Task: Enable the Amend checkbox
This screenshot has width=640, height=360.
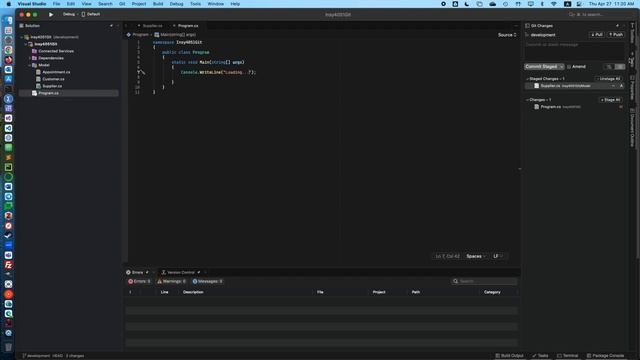Action: tap(569, 67)
